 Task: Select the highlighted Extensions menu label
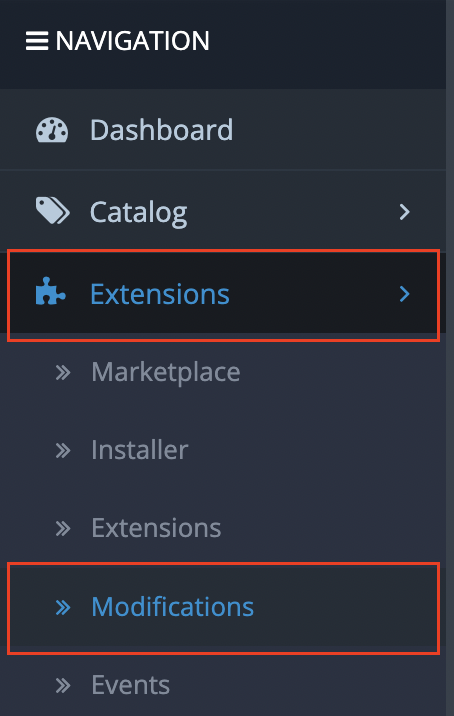point(160,294)
